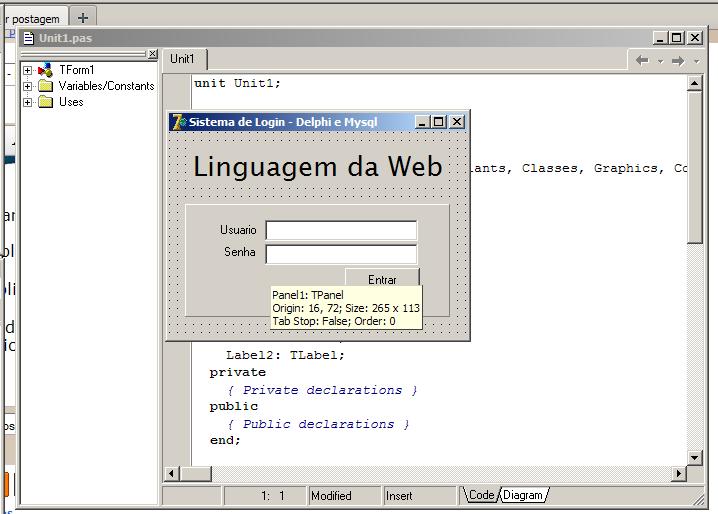Click the Delphi 7 form icon
The image size is (718, 514).
pos(178,122)
